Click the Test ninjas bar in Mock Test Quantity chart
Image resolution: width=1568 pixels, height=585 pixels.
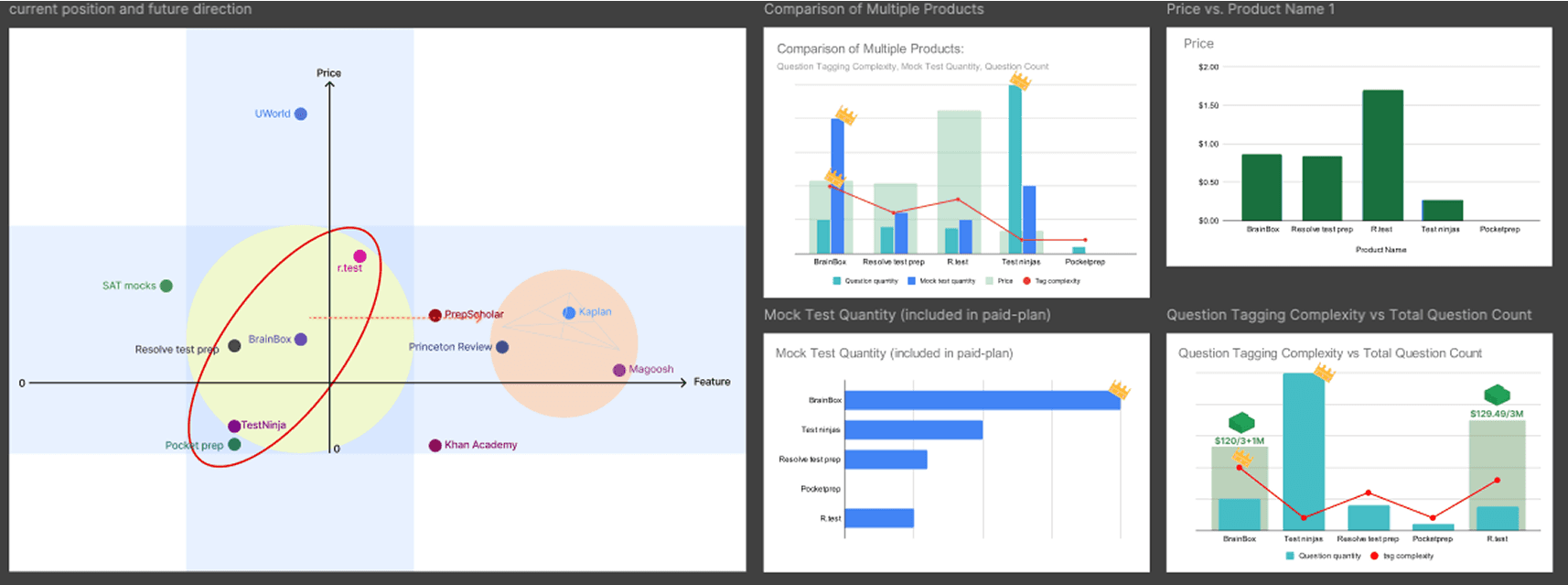coord(913,429)
